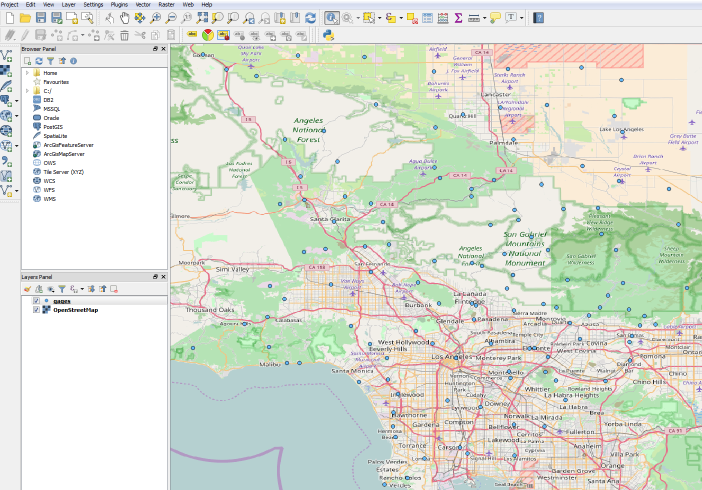Click the Add Vector Layer sidebar icon
The height and width of the screenshot is (490, 702).
click(6, 56)
